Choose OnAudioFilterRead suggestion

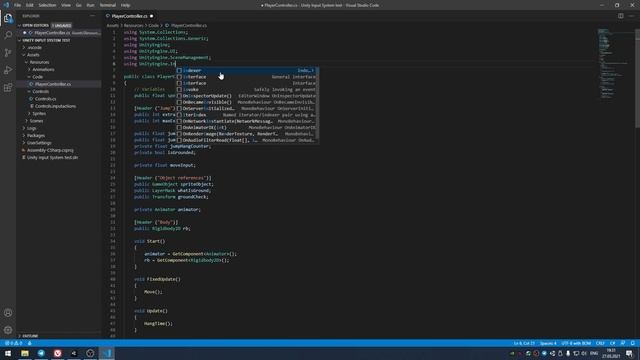tap(247, 140)
